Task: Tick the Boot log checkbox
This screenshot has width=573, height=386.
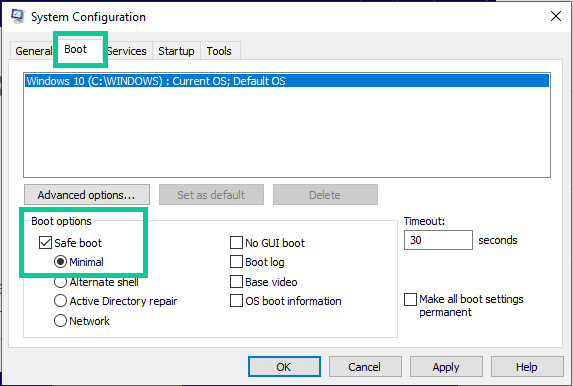Action: pos(236,262)
